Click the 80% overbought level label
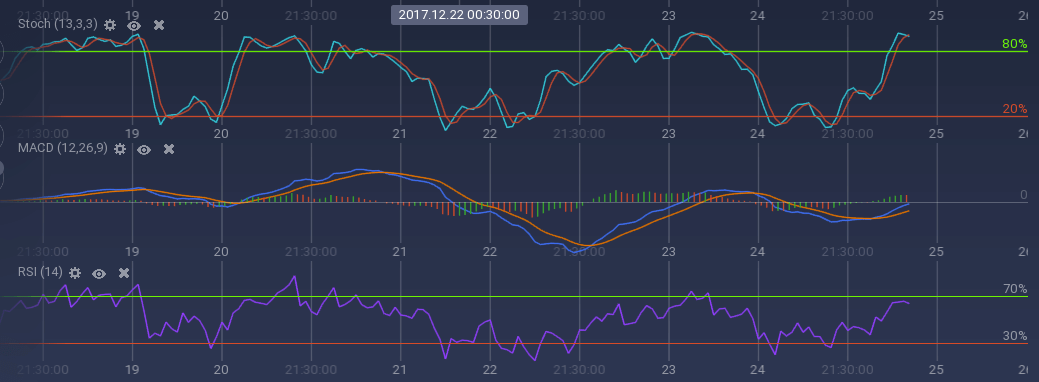This screenshot has width=1039, height=382. point(1014,44)
